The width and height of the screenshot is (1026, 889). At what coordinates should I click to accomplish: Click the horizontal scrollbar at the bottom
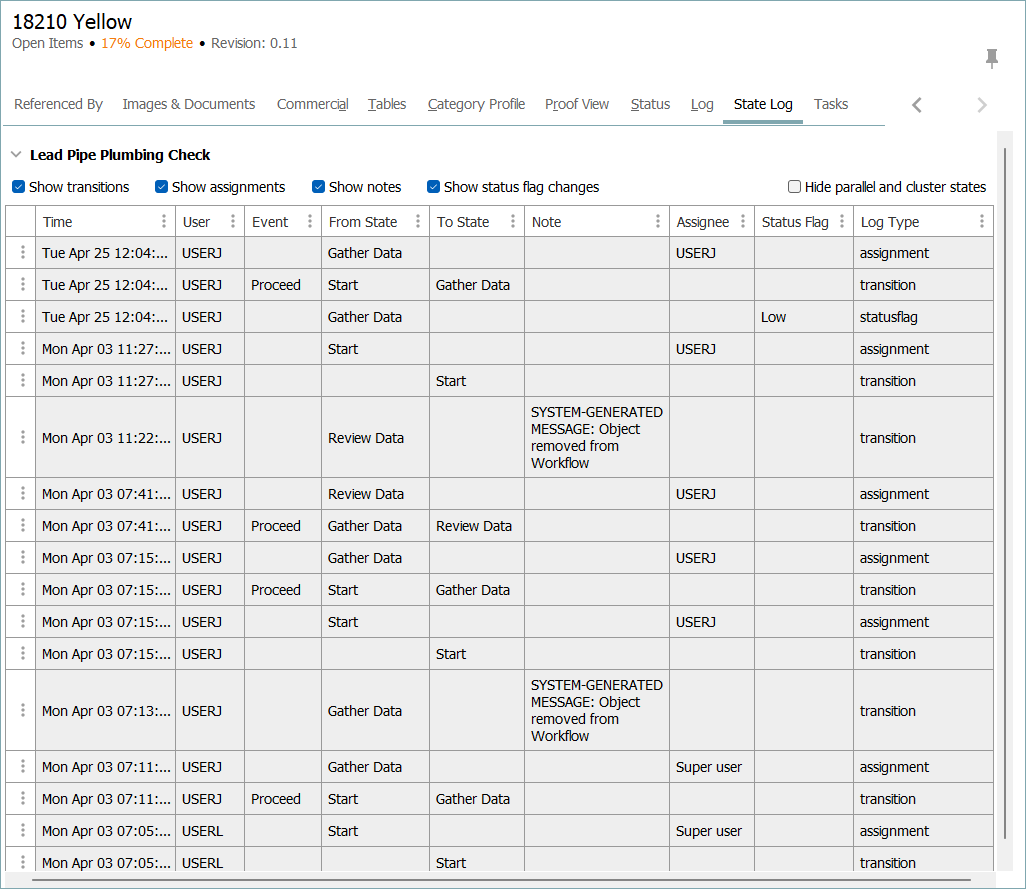tap(500, 881)
